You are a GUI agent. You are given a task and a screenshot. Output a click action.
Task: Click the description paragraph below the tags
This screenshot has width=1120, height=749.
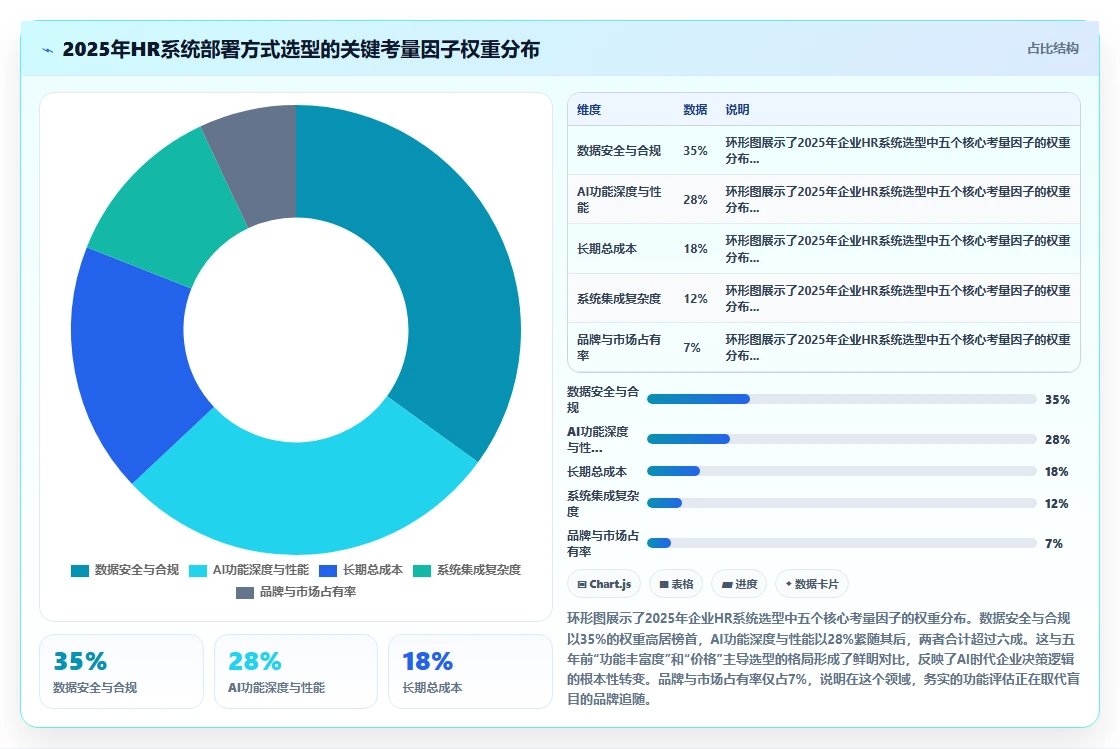pos(823,658)
